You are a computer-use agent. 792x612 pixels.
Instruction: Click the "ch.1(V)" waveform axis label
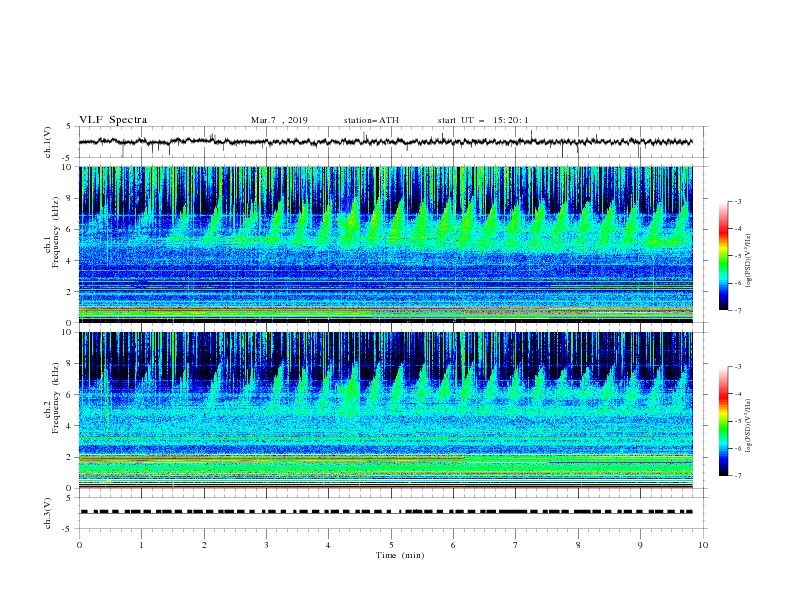(x=48, y=142)
